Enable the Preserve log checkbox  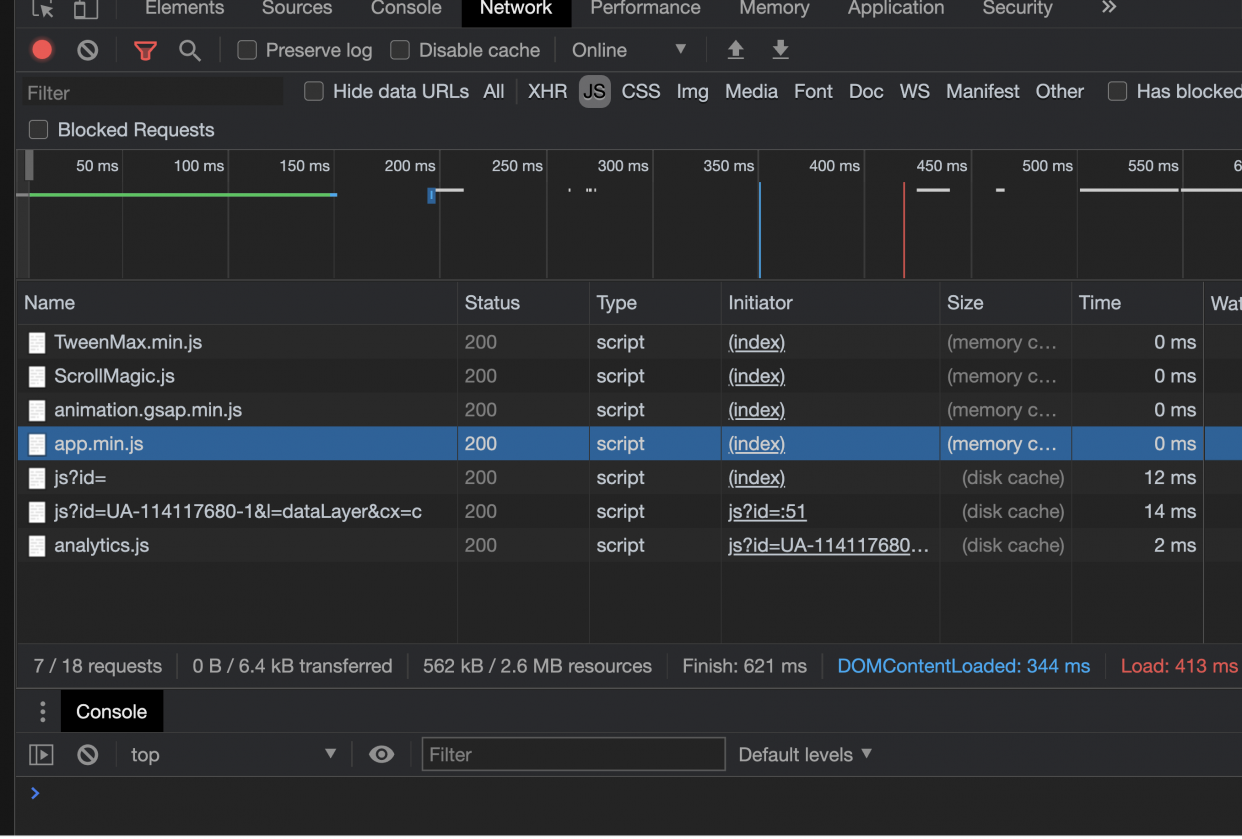pyautogui.click(x=247, y=50)
